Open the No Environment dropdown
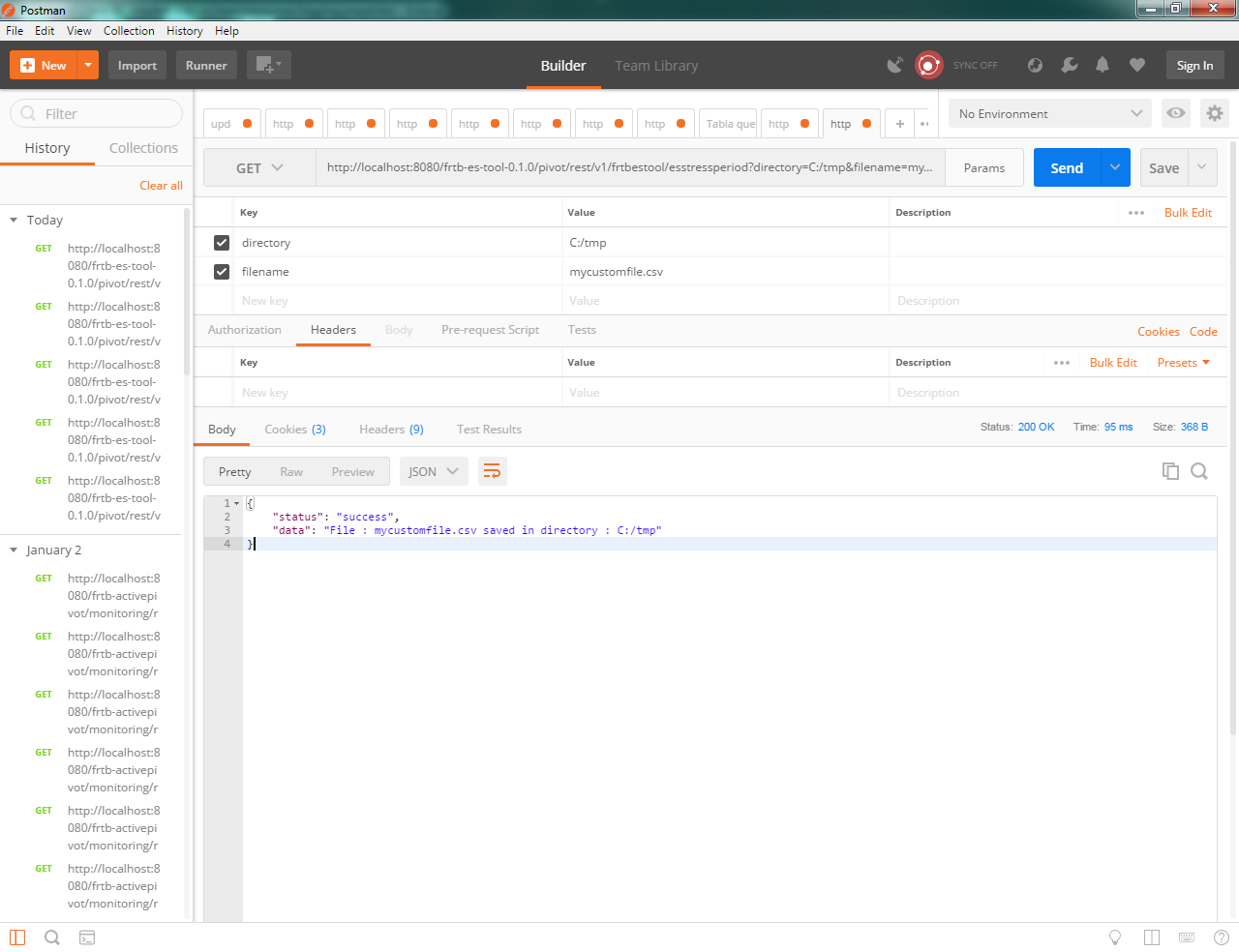 click(1050, 113)
